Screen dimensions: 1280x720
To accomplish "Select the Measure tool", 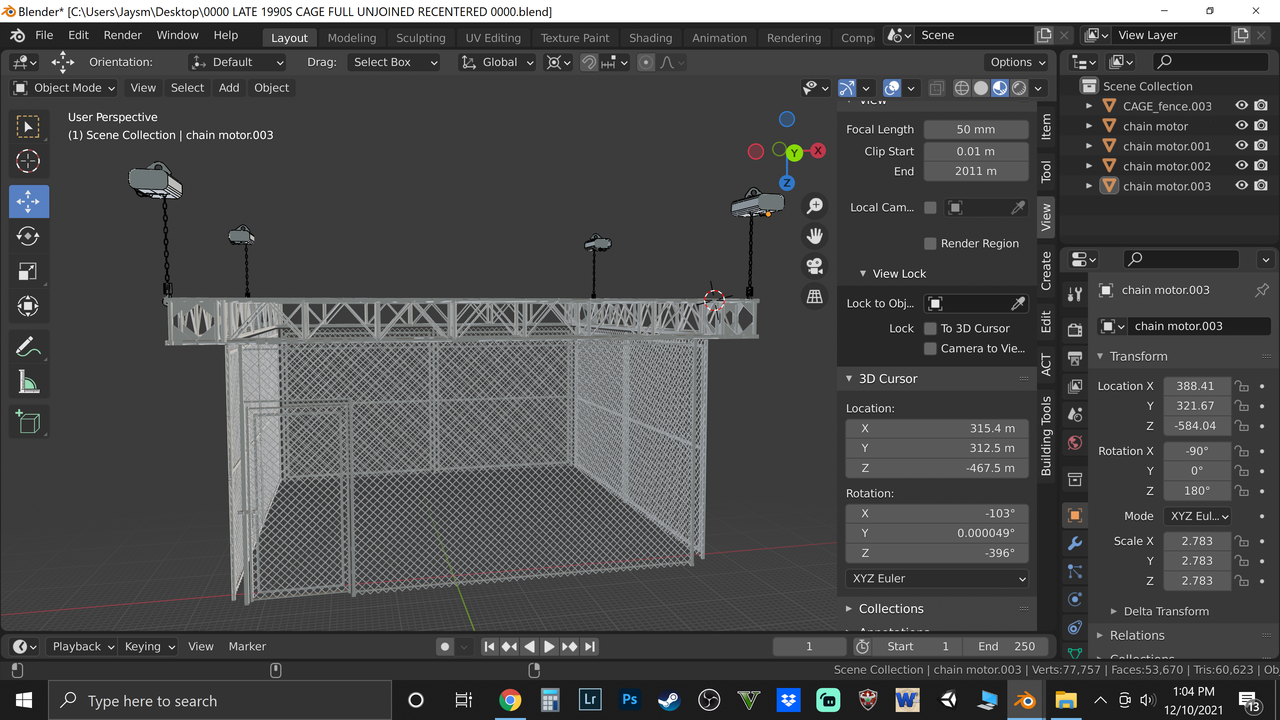I will point(28,382).
